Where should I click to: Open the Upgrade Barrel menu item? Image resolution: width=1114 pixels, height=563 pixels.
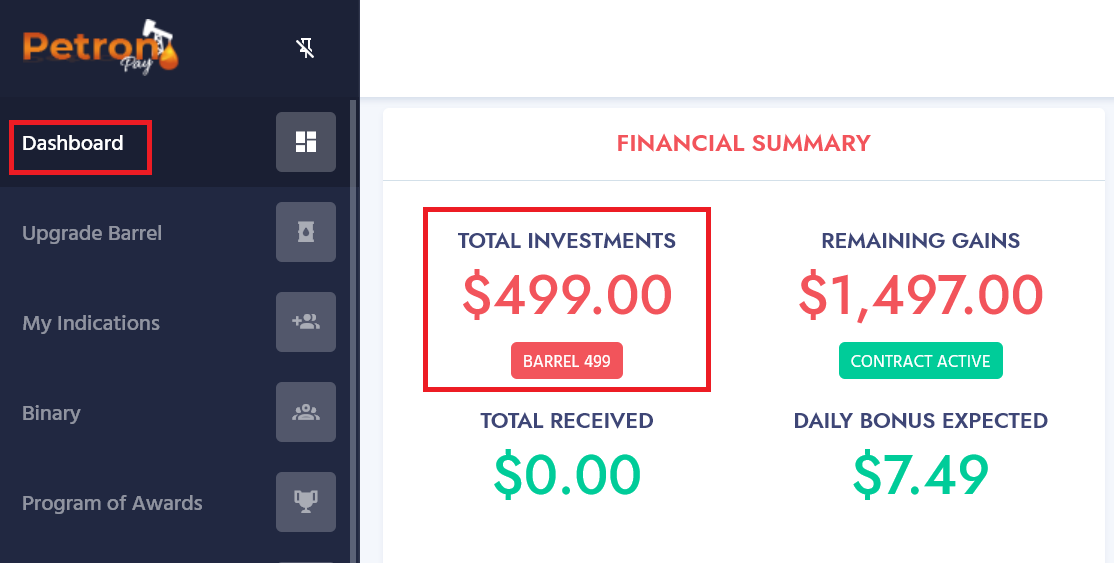[92, 233]
